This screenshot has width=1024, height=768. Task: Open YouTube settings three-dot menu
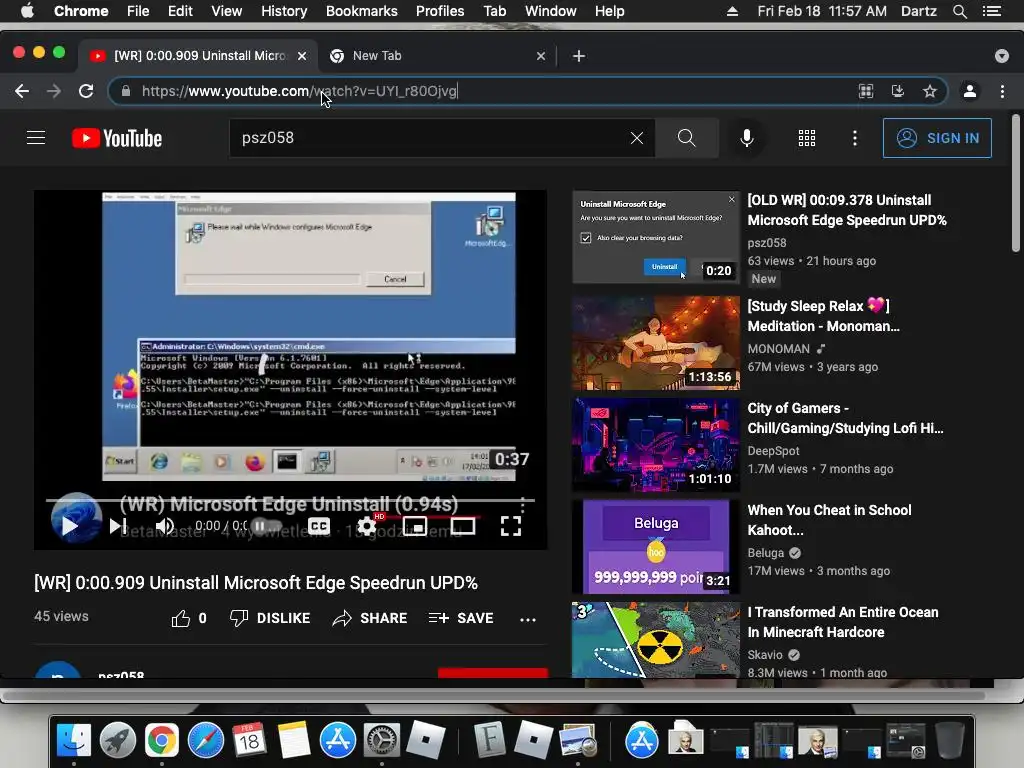click(x=855, y=138)
